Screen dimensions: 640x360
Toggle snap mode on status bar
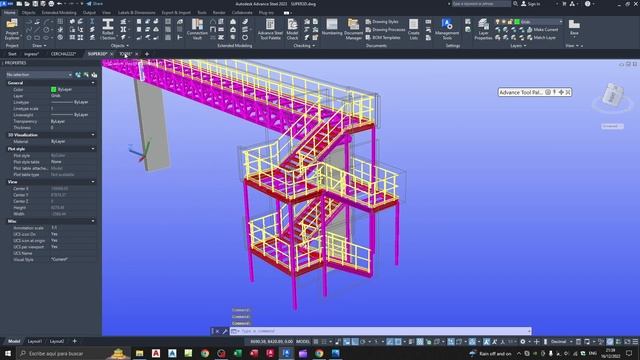click(324, 342)
